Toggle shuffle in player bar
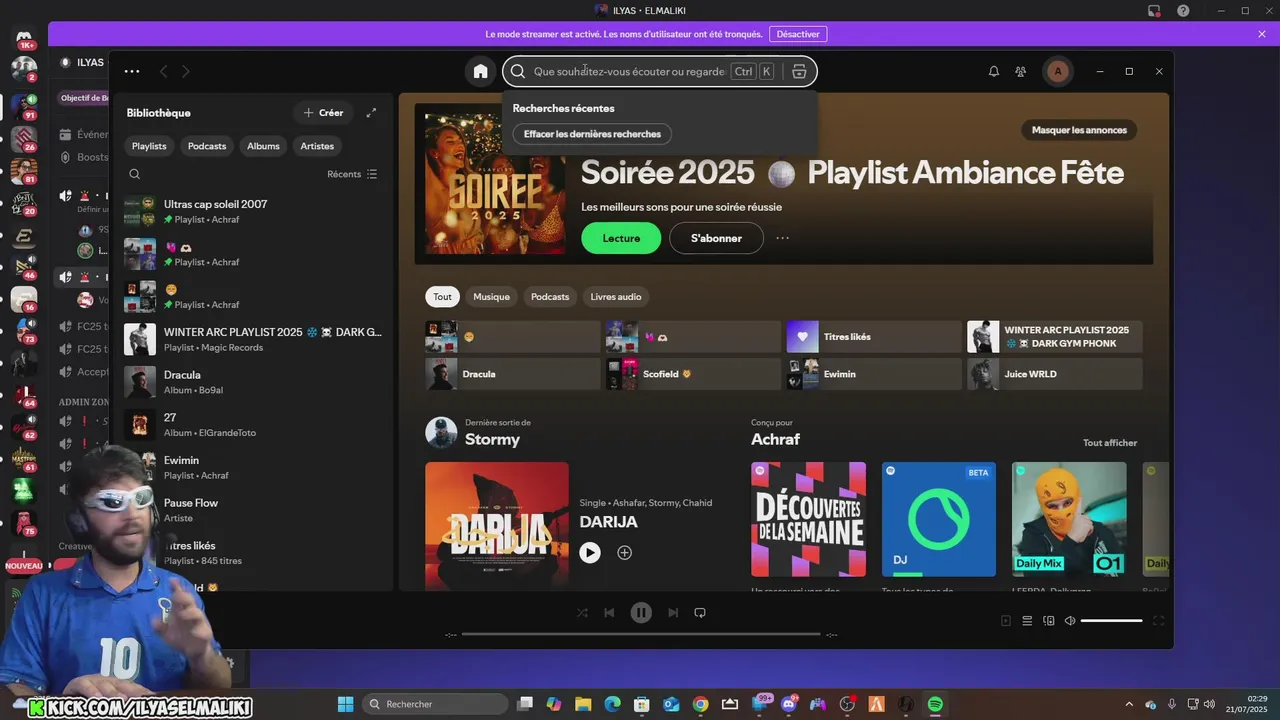 click(582, 613)
